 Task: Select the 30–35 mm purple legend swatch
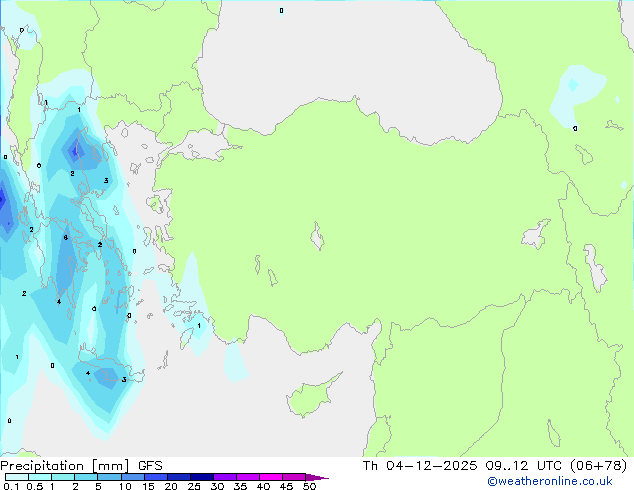tap(224, 477)
